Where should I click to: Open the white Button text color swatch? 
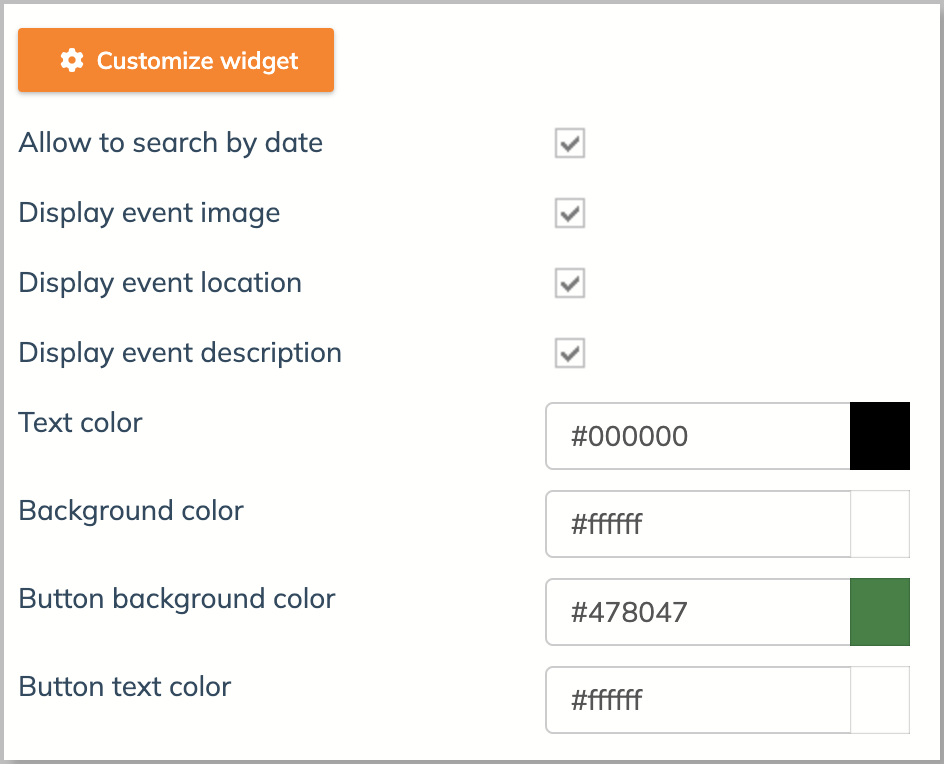[x=880, y=700]
